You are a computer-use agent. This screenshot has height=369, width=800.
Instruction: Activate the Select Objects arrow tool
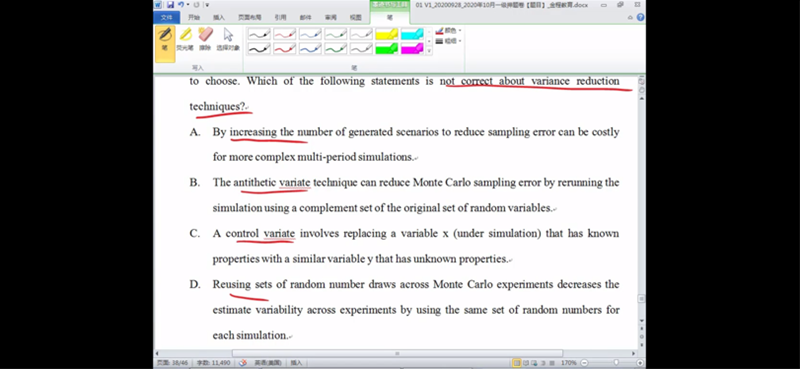point(228,40)
